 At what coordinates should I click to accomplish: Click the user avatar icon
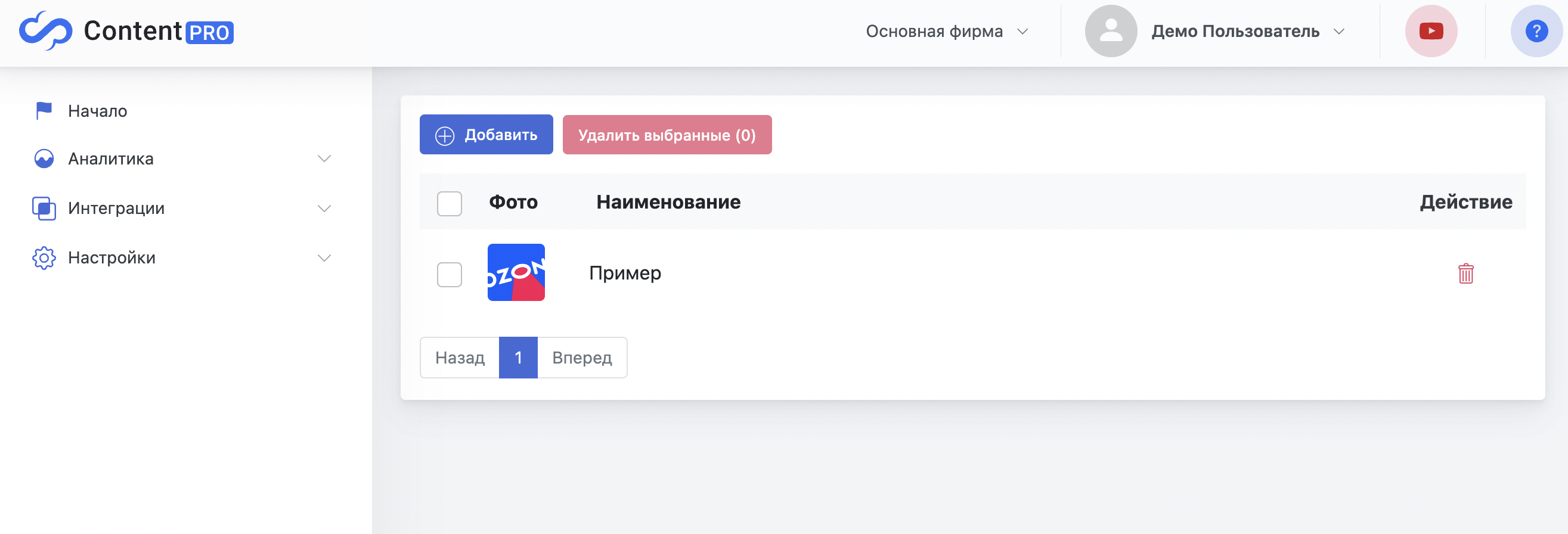tap(1110, 31)
